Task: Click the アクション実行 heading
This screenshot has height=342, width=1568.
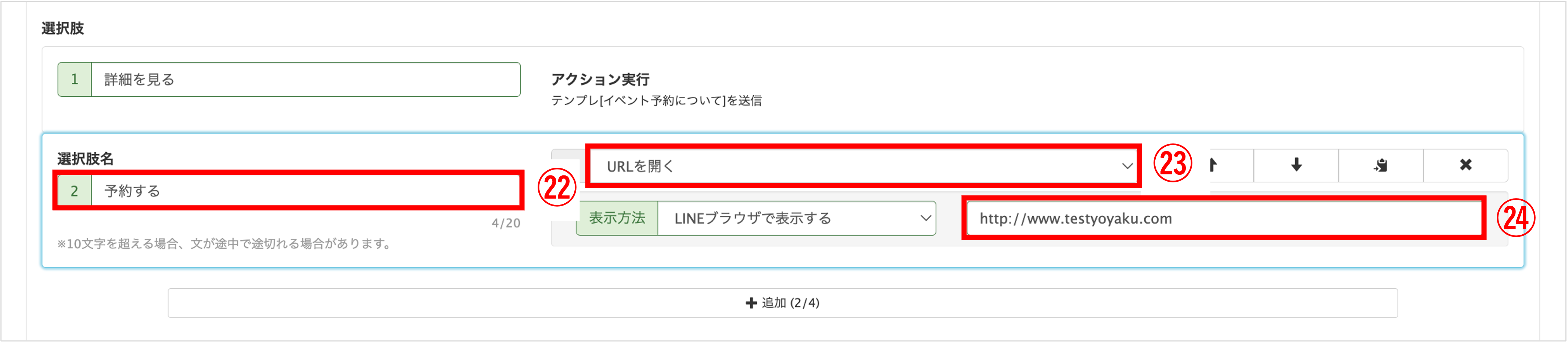Action: point(600,79)
